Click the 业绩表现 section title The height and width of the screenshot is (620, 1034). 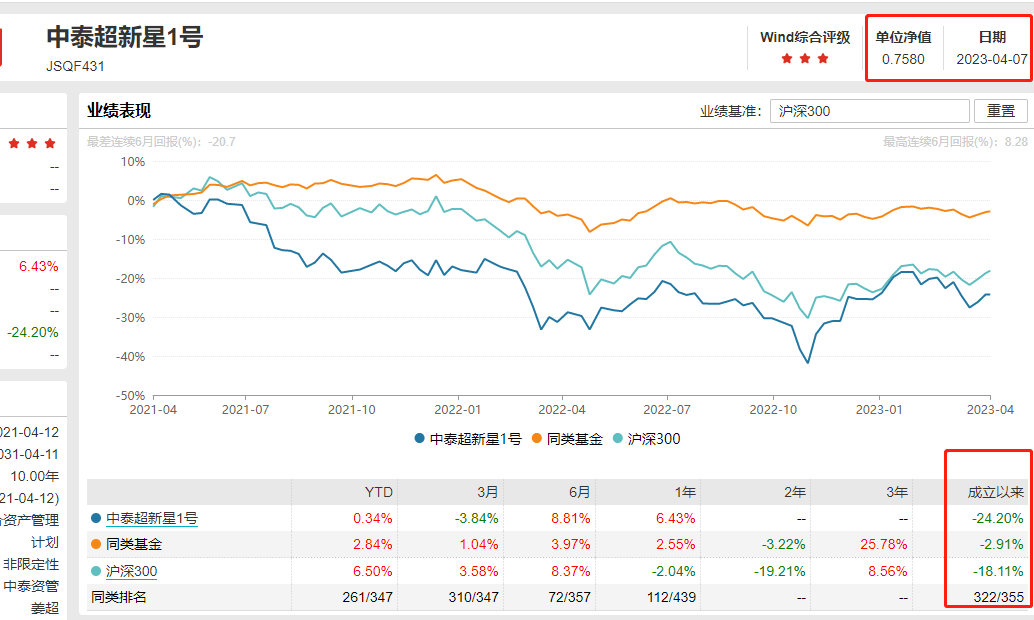[x=118, y=111]
